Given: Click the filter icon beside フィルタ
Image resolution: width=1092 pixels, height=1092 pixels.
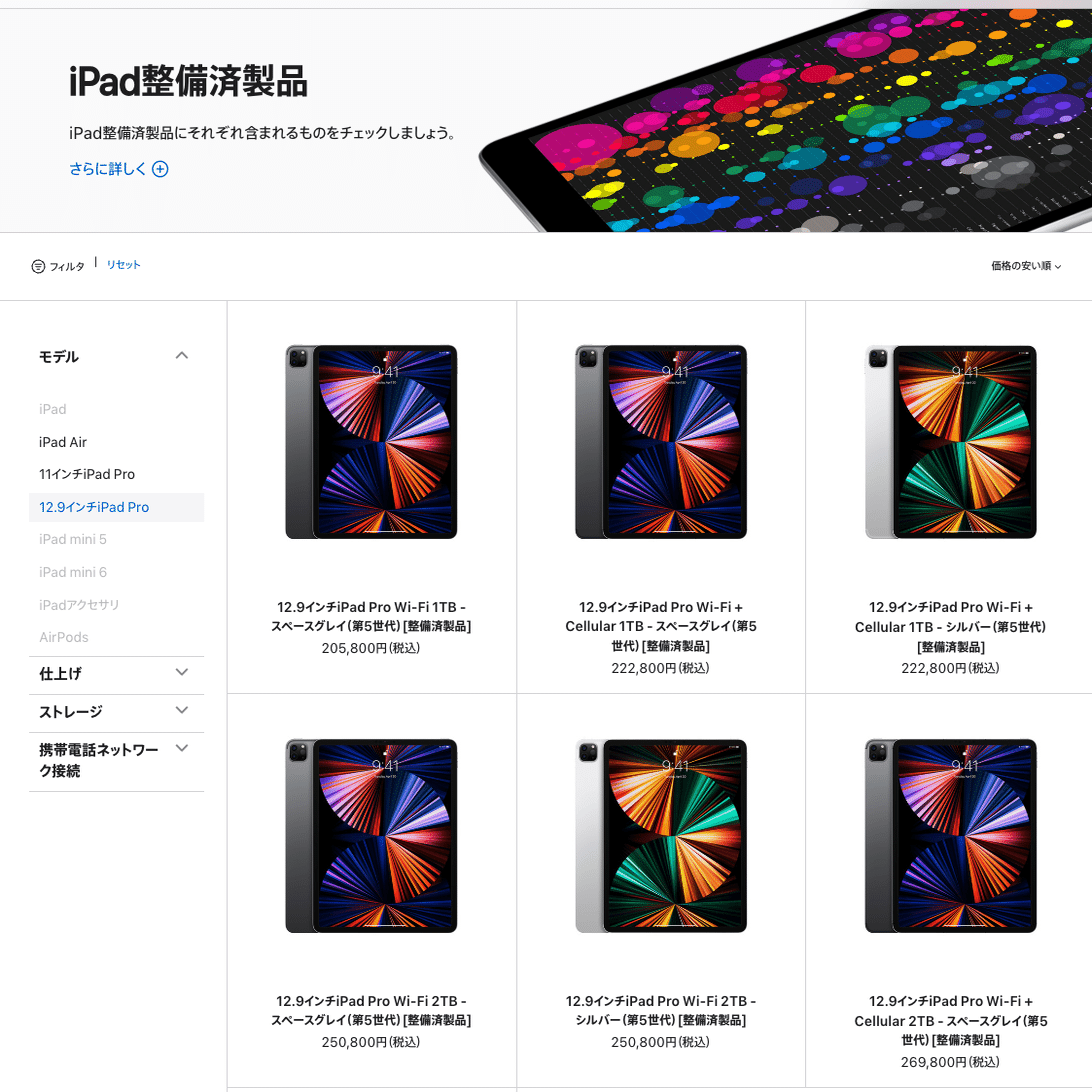Looking at the screenshot, I should point(38,266).
